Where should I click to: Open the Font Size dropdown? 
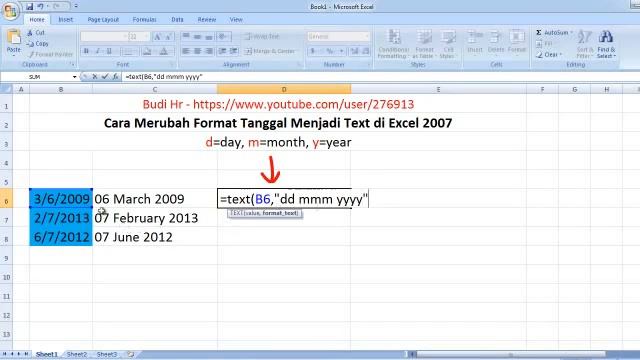tap(147, 37)
